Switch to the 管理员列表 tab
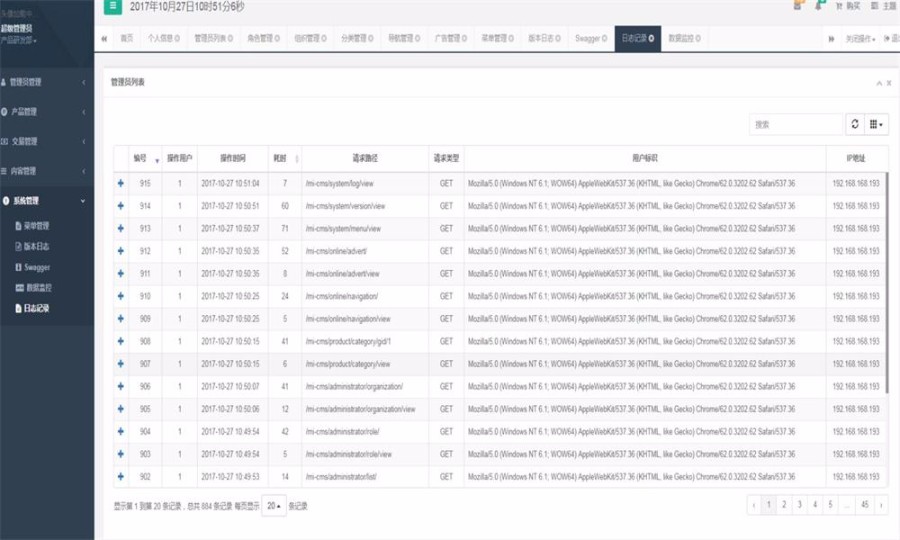 (x=214, y=38)
